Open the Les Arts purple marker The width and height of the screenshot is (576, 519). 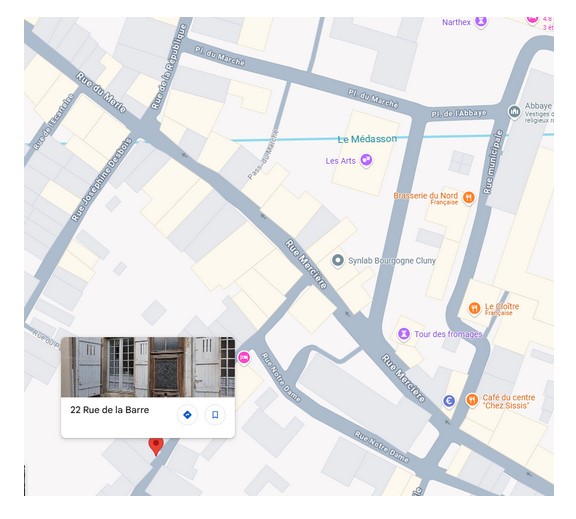pos(366,161)
